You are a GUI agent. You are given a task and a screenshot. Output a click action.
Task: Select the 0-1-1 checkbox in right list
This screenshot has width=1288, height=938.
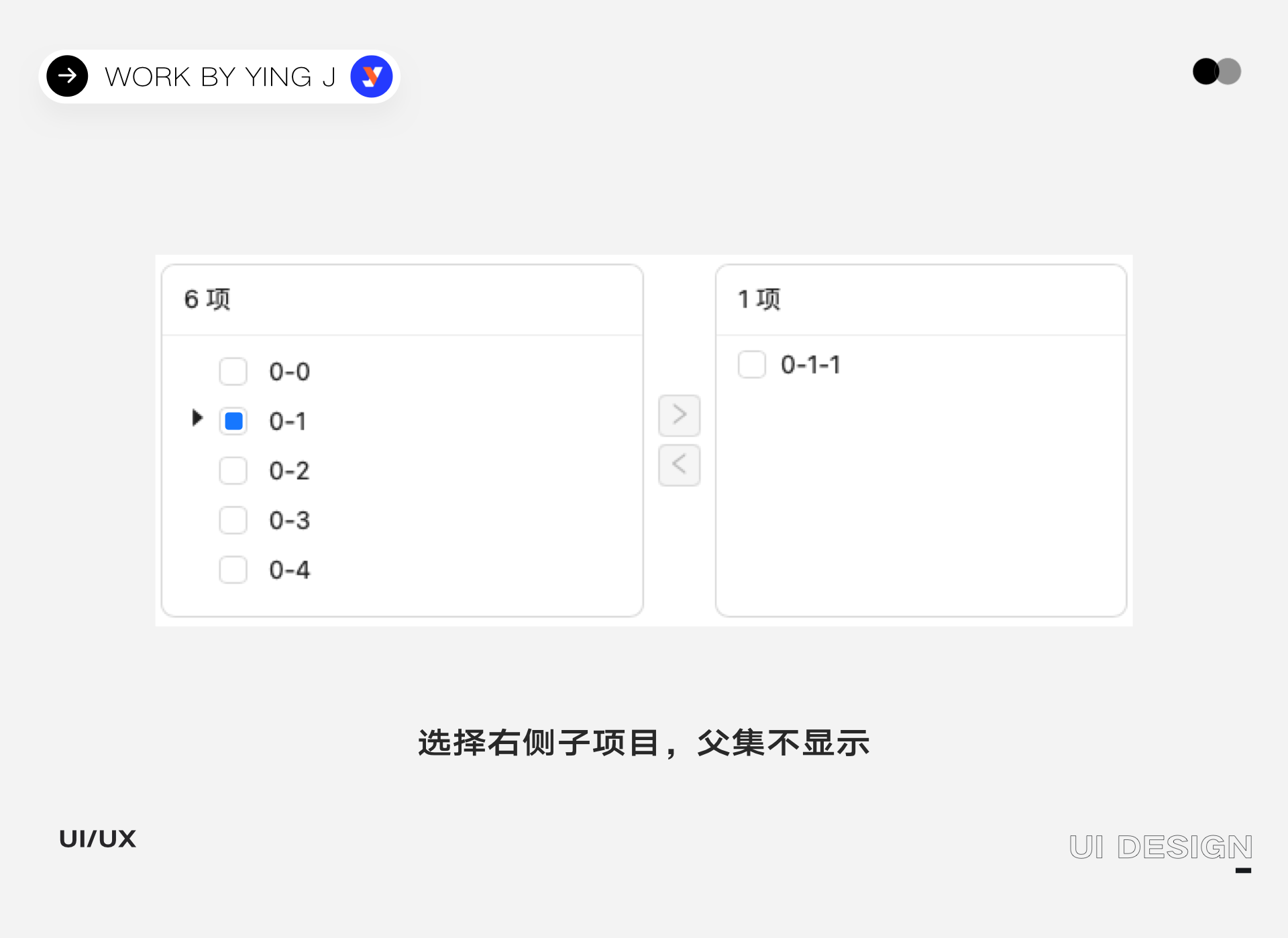click(751, 365)
